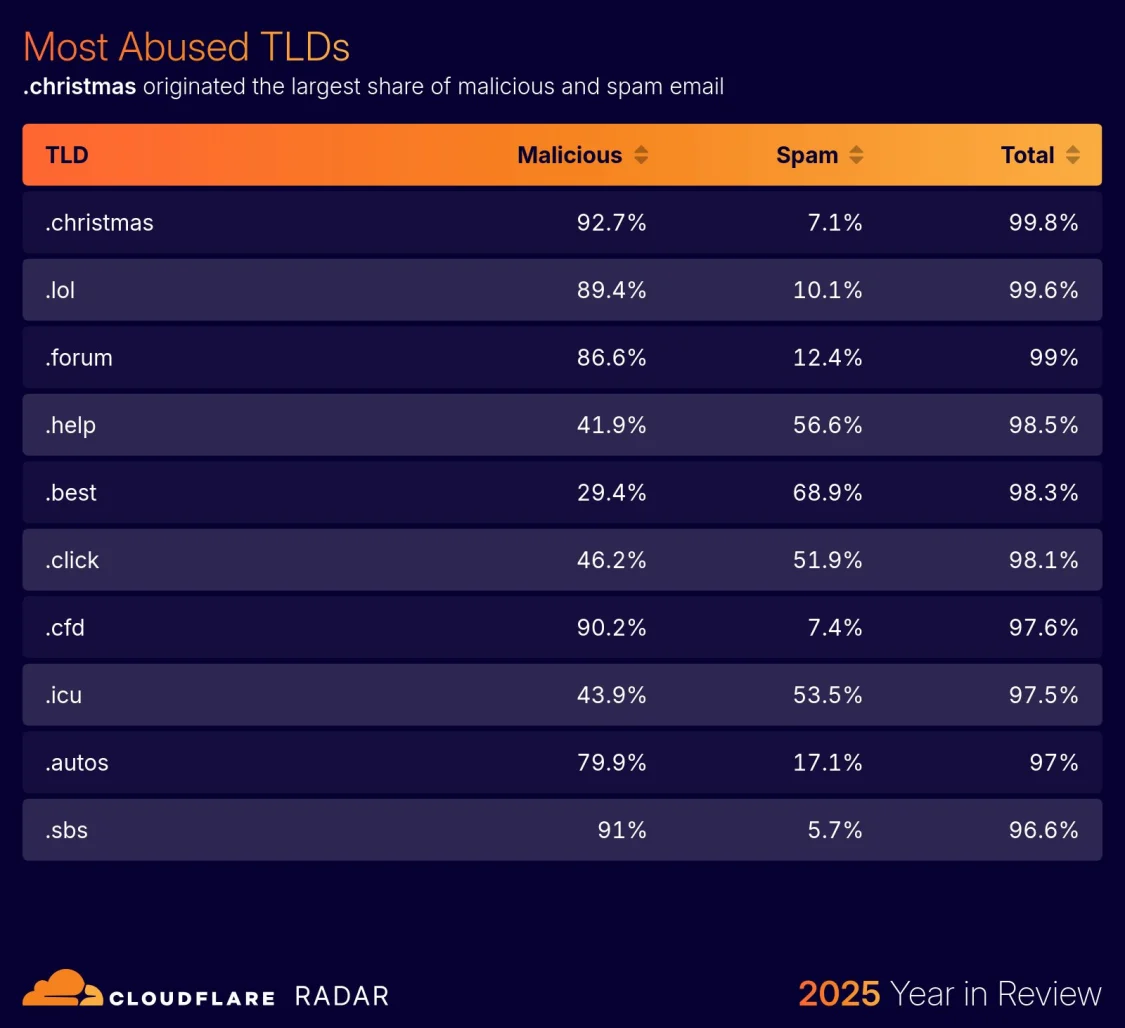Click the Total header label
The height and width of the screenshot is (1028, 1125).
pos(1027,155)
